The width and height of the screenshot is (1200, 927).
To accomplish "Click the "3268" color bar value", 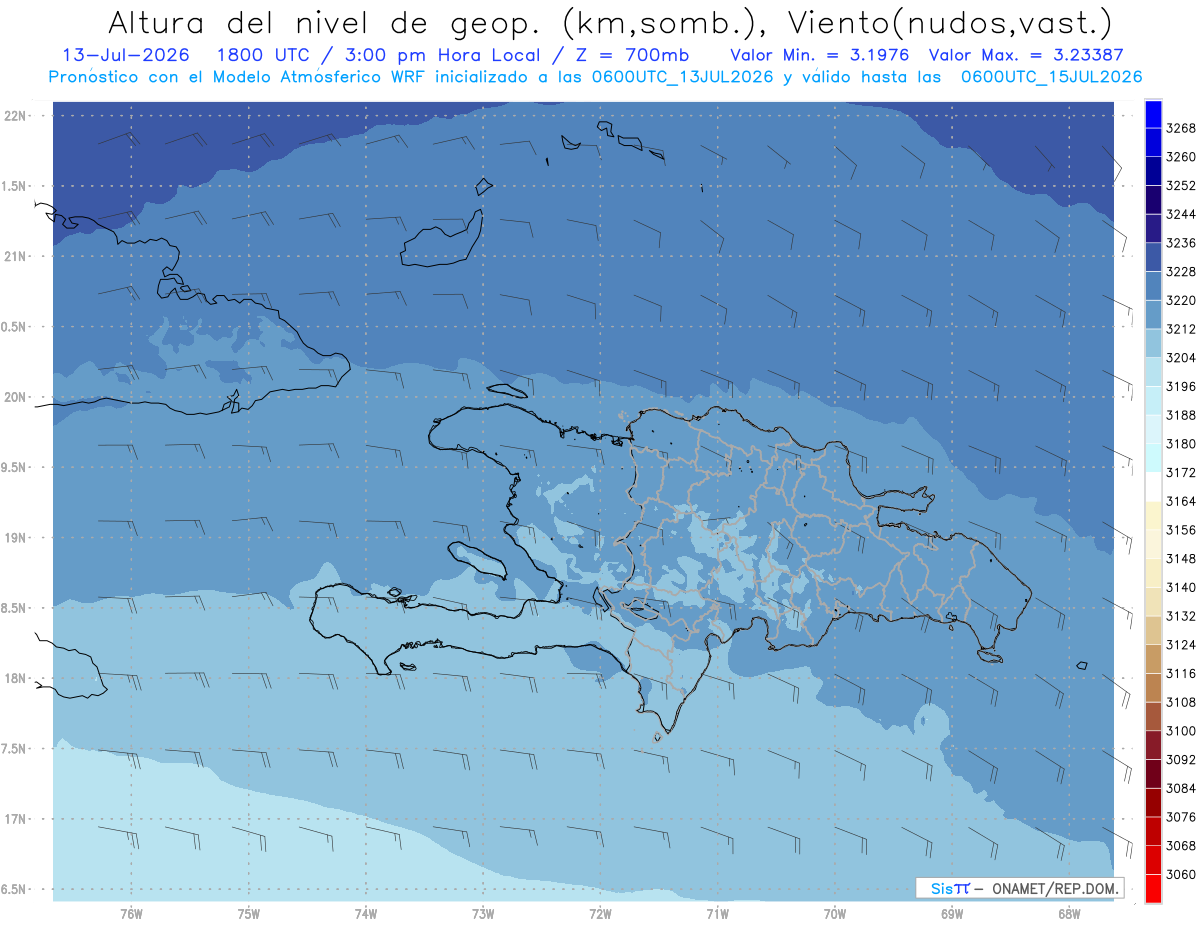I will pyautogui.click(x=1181, y=128).
